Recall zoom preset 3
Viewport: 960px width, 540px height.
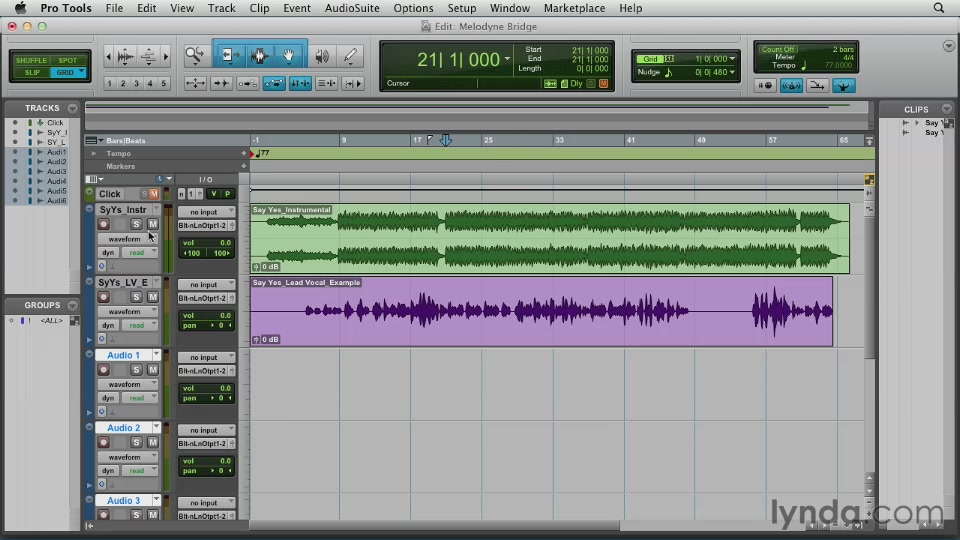[136, 83]
